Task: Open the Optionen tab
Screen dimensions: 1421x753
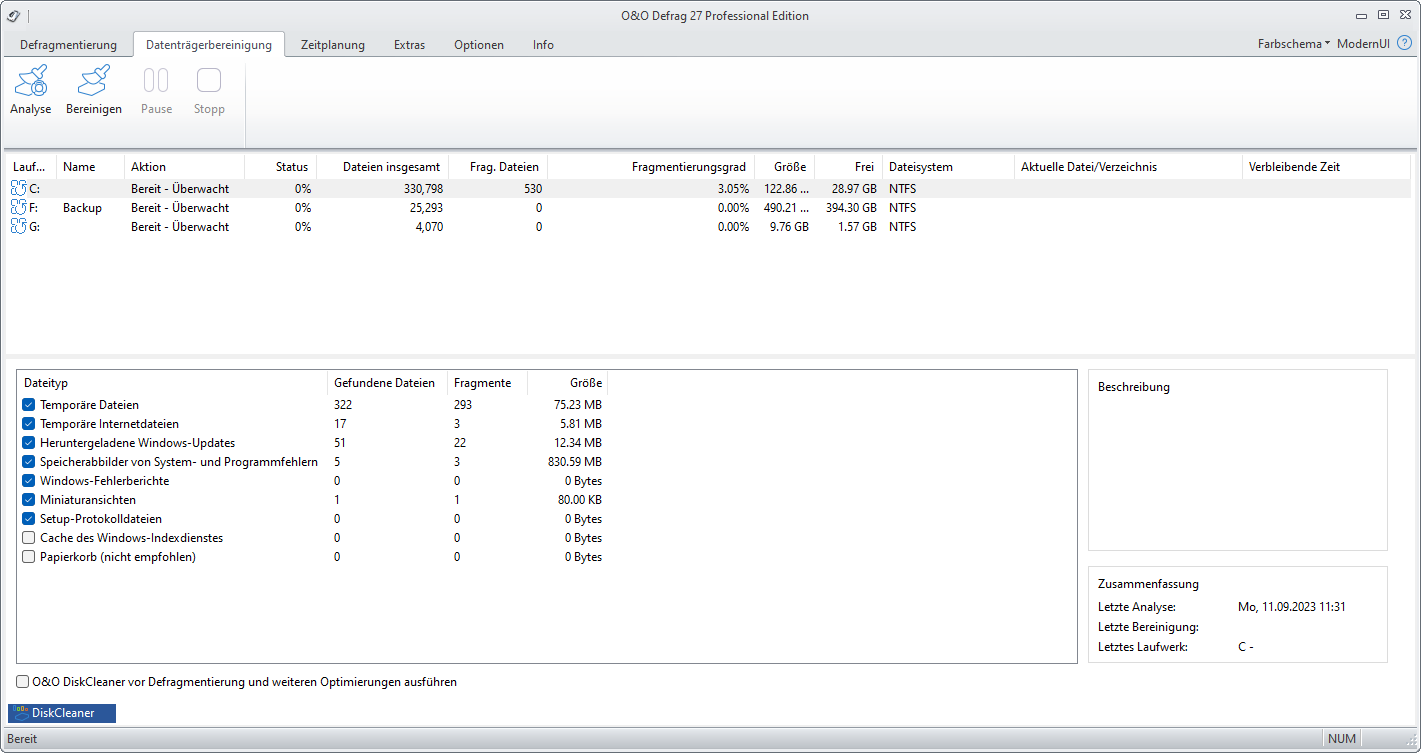Action: click(x=479, y=45)
